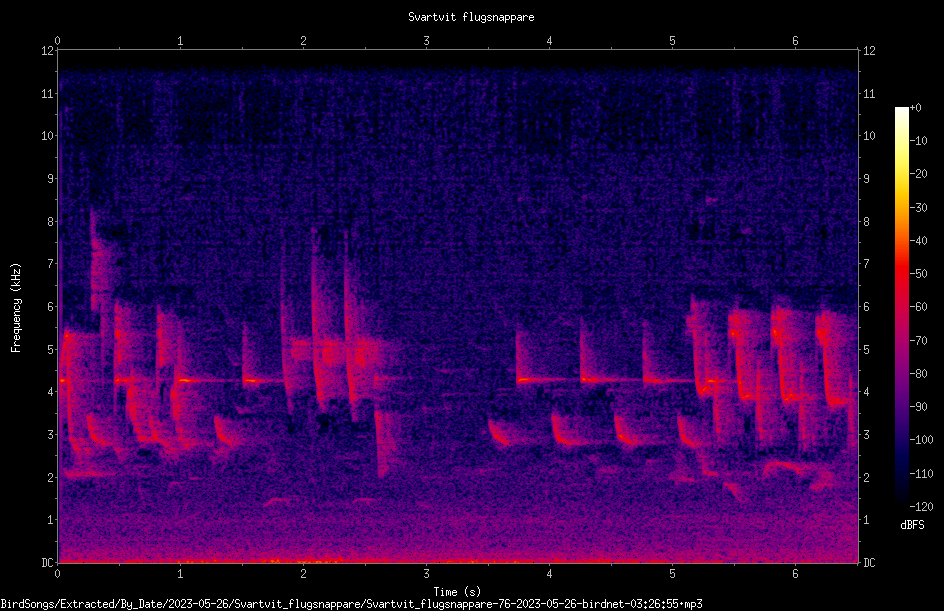The width and height of the screenshot is (944, 611).
Task: Click the 4 second tick on top axis
Action: click(x=549, y=41)
